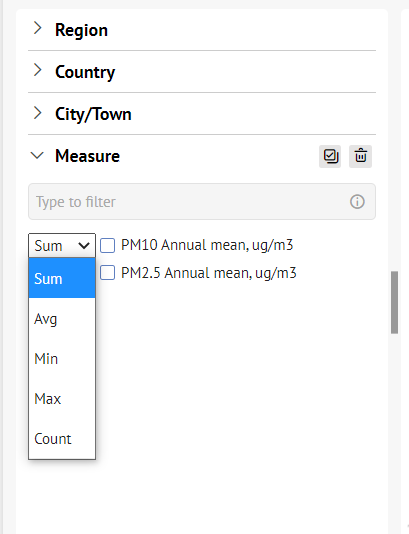Select Avg from the aggregation list

pyautogui.click(x=62, y=318)
